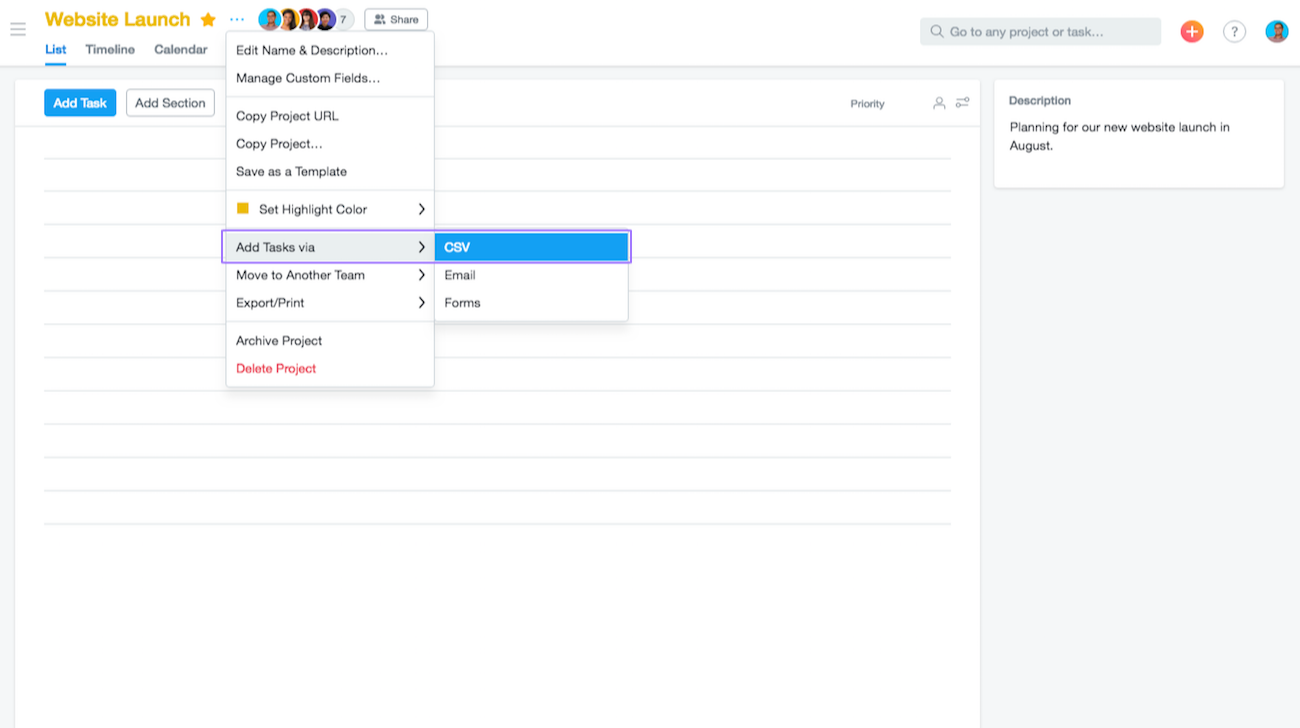This screenshot has height=728, width=1300.
Task: Click the Share button
Action: [396, 19]
